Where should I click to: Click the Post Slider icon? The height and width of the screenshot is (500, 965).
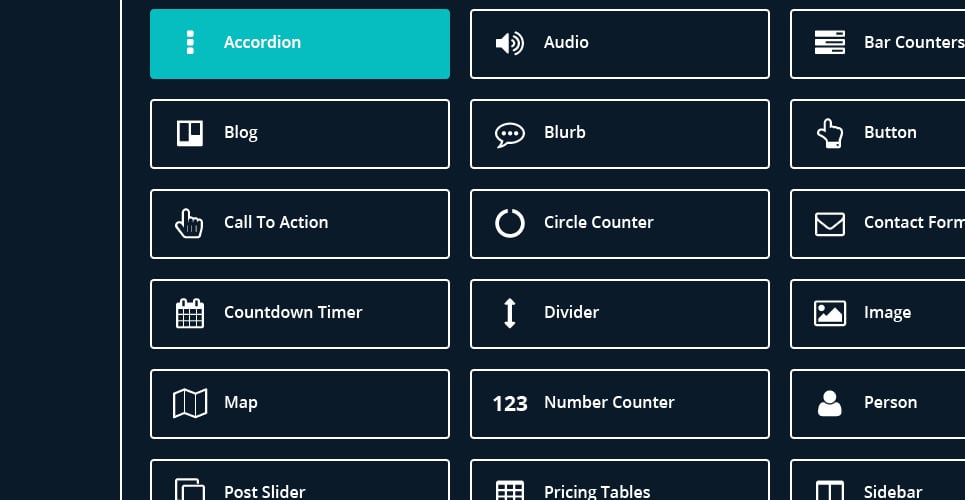click(190, 490)
